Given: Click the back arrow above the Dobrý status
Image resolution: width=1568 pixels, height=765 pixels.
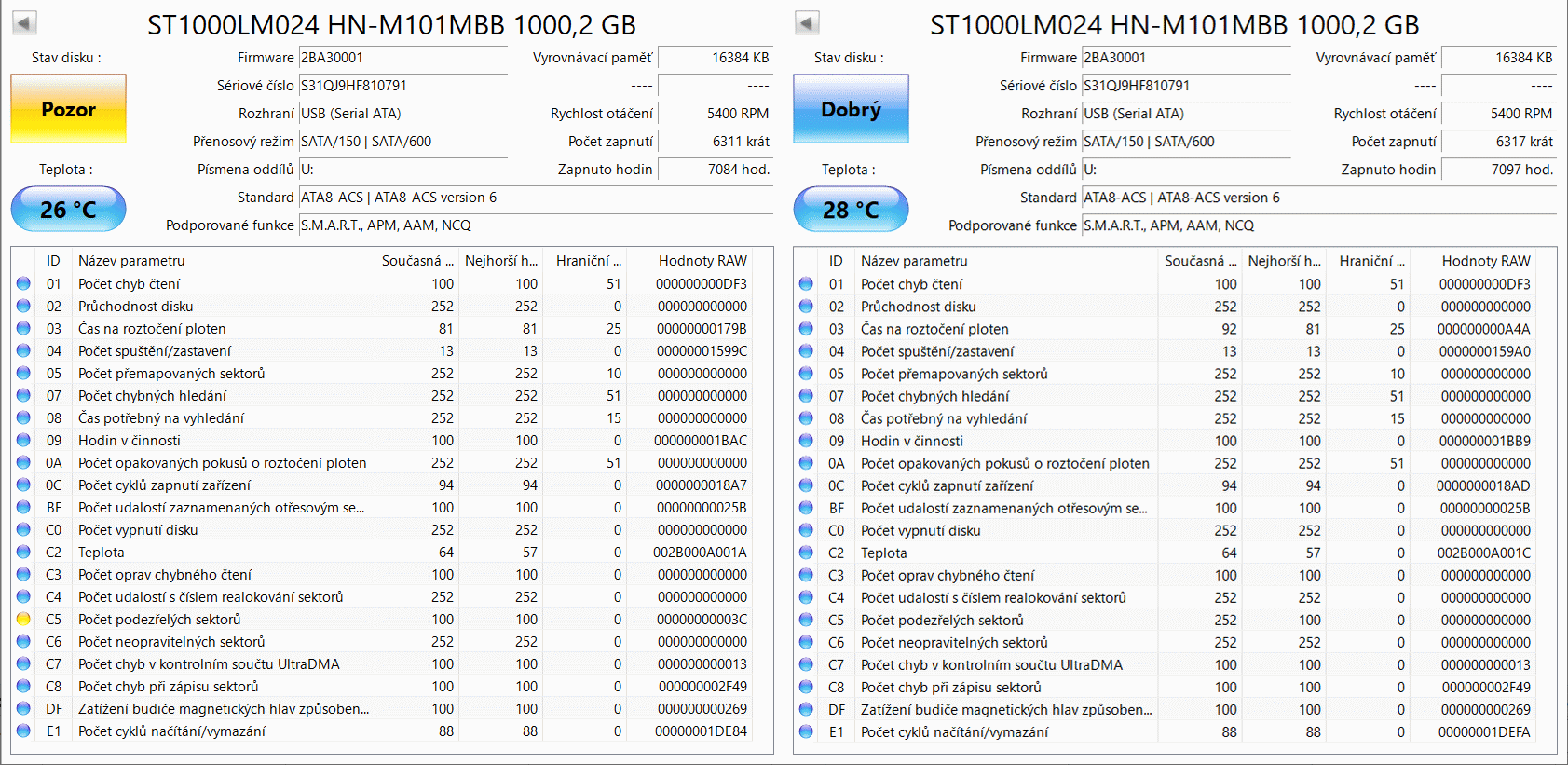Looking at the screenshot, I should click(807, 23).
